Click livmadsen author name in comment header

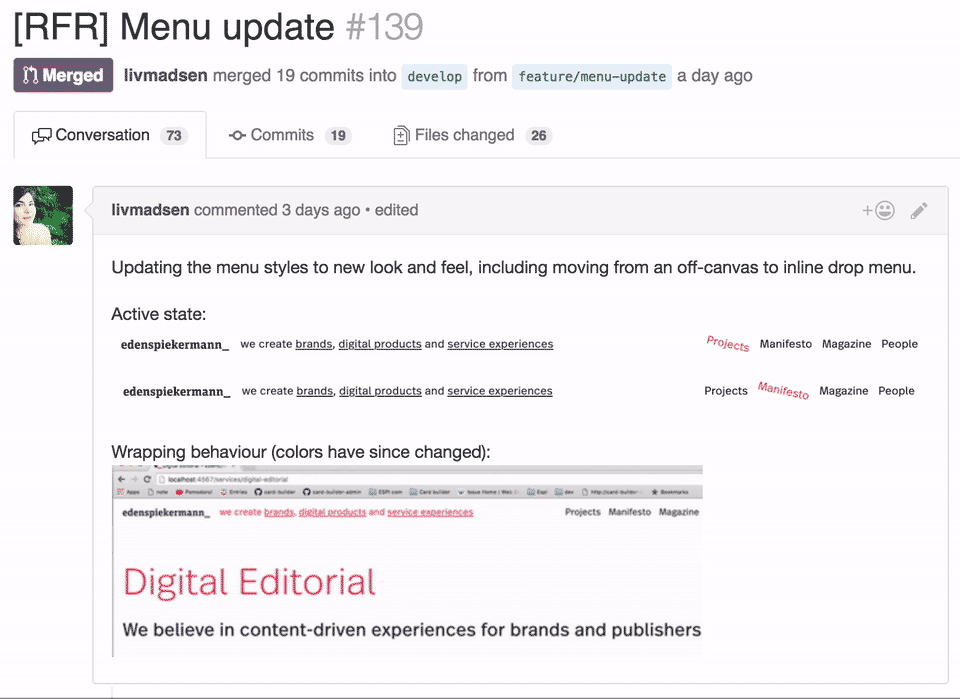[x=150, y=210]
